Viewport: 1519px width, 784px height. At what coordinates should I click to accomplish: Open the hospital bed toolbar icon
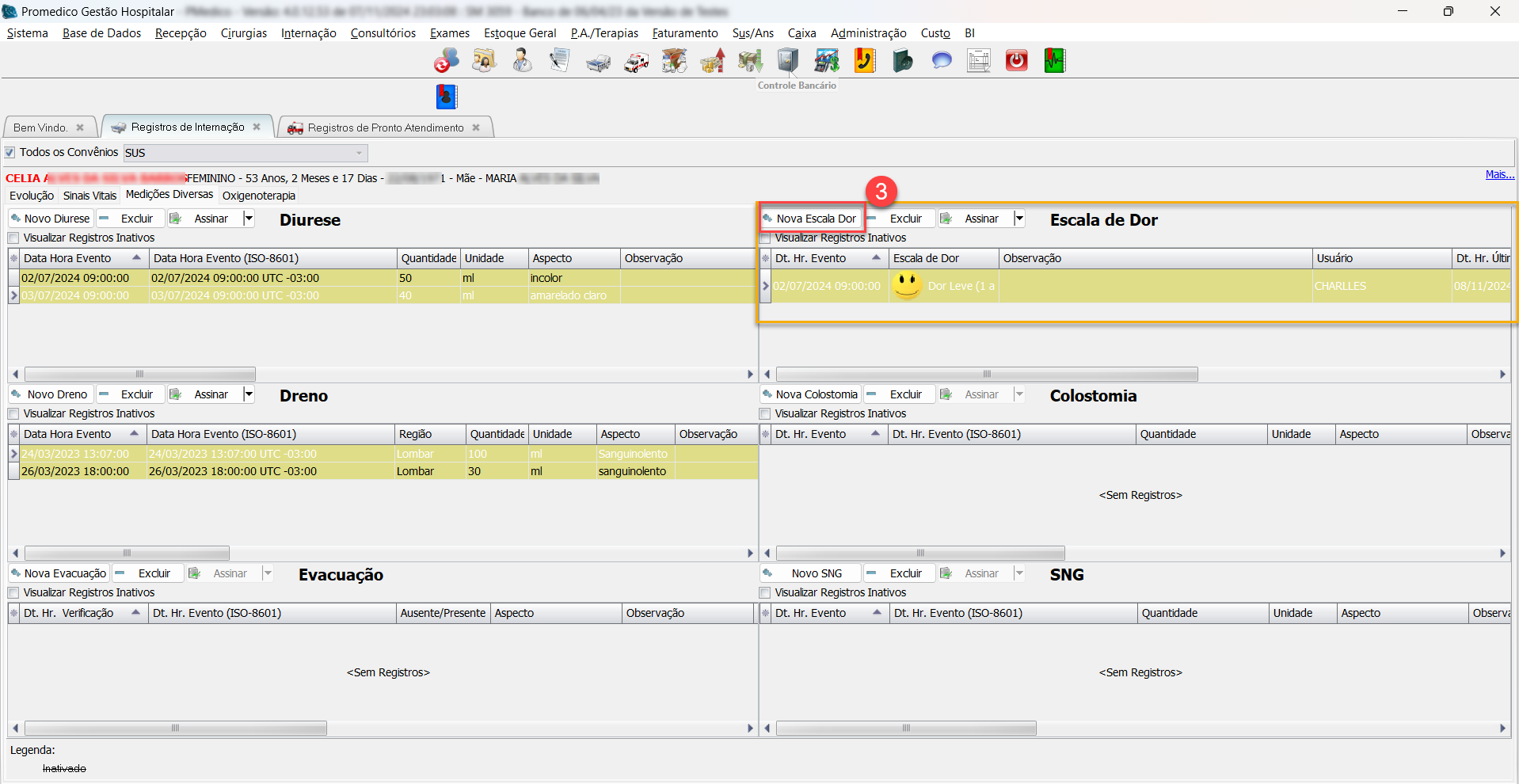pyautogui.click(x=598, y=62)
